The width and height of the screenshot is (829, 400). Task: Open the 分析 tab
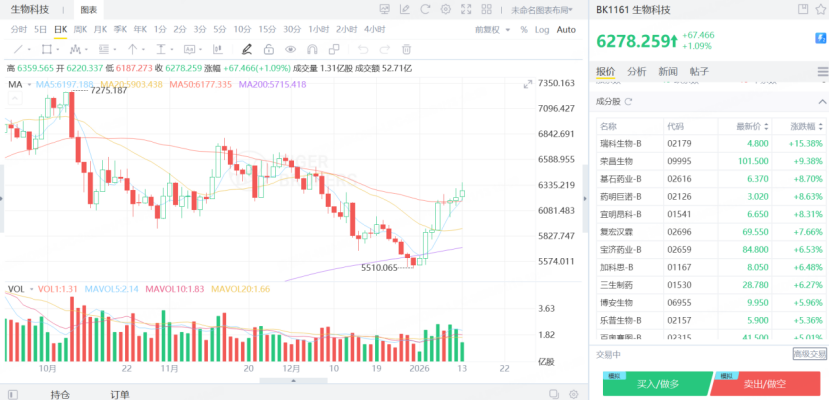pos(637,71)
